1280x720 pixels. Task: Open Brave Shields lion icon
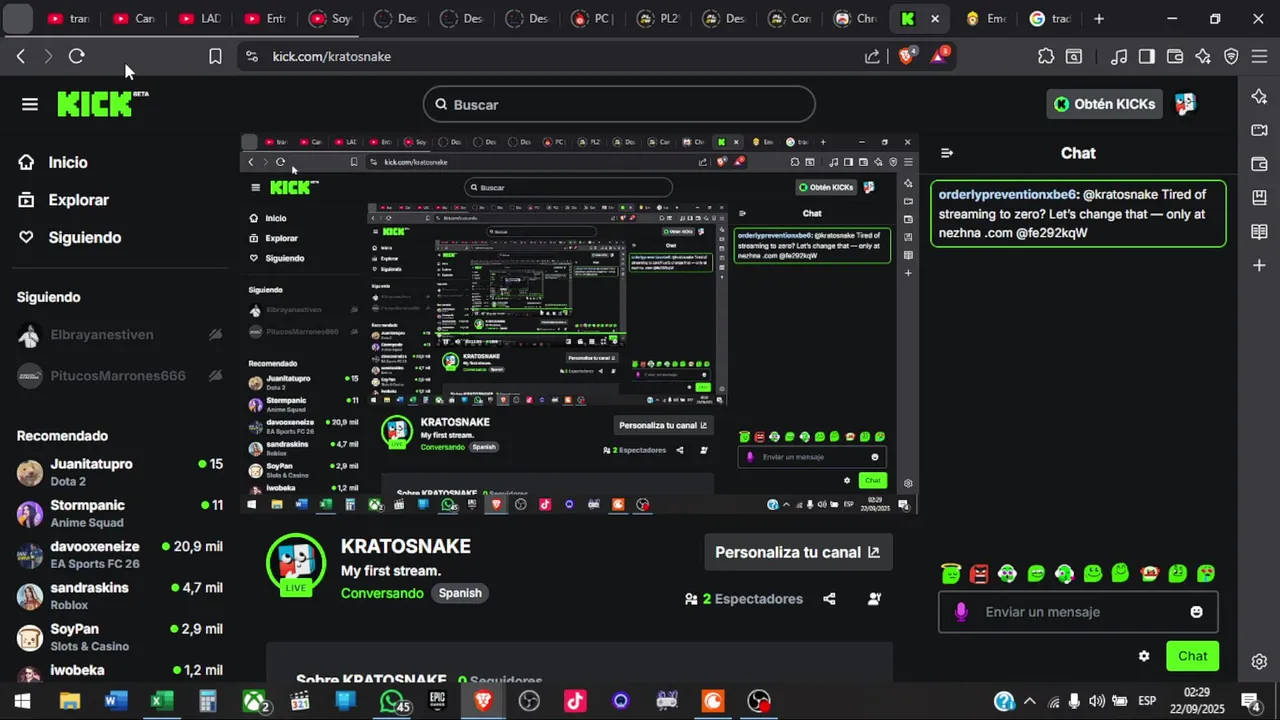tap(907, 56)
